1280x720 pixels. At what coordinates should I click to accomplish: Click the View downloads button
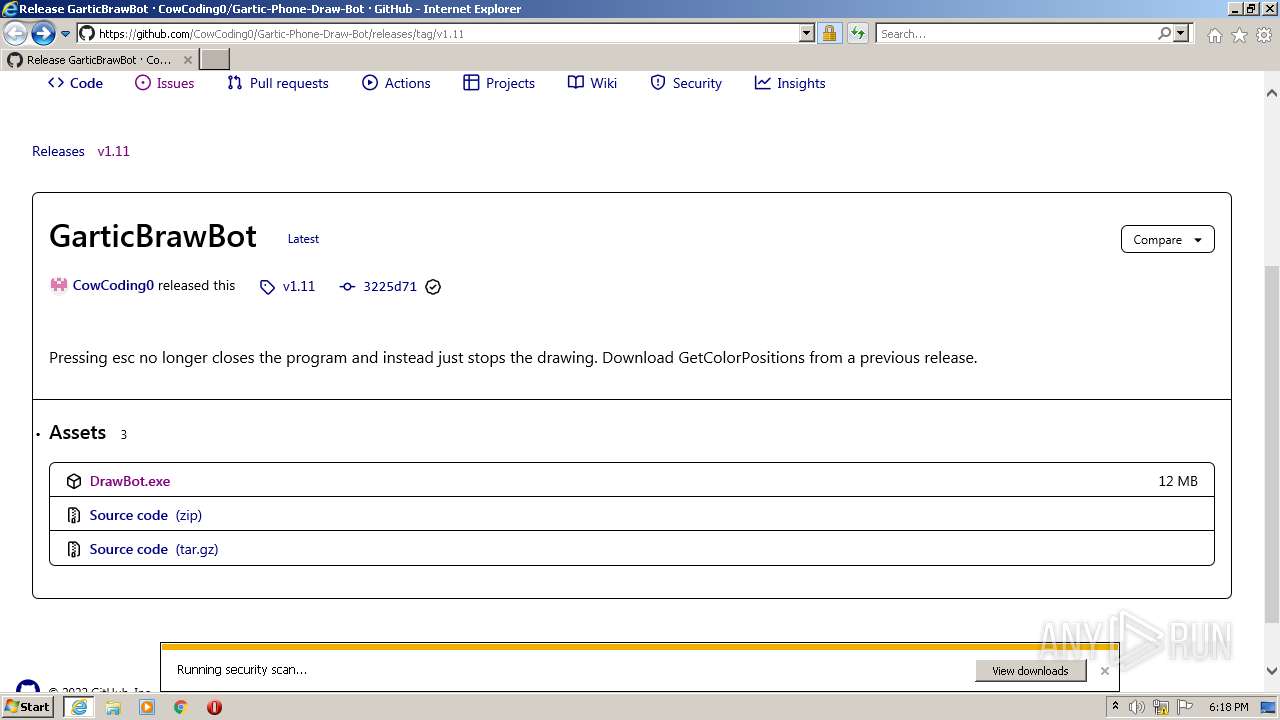1030,671
